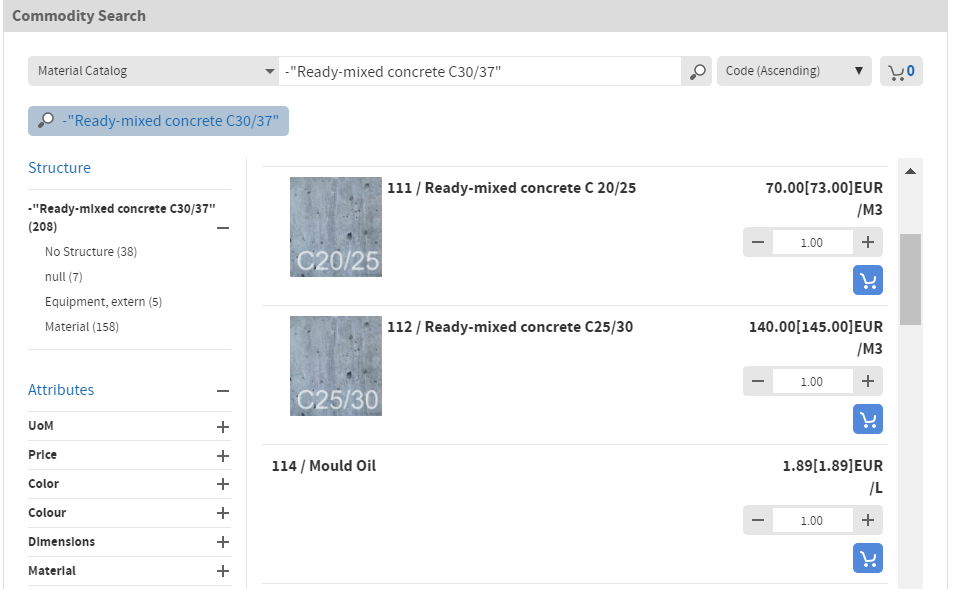Expand the Price attribute filter
This screenshot has height=589, width=956.
click(x=223, y=456)
